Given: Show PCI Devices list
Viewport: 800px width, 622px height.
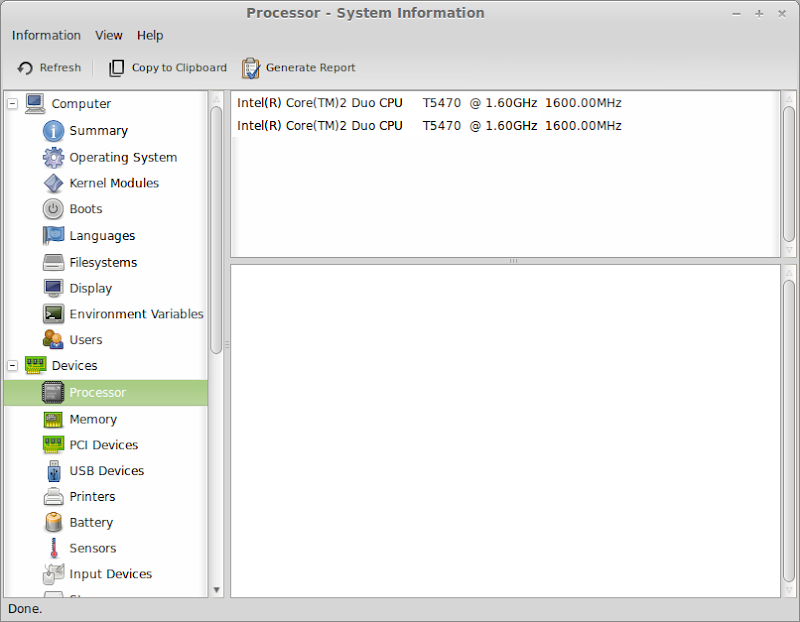Looking at the screenshot, I should (x=104, y=444).
